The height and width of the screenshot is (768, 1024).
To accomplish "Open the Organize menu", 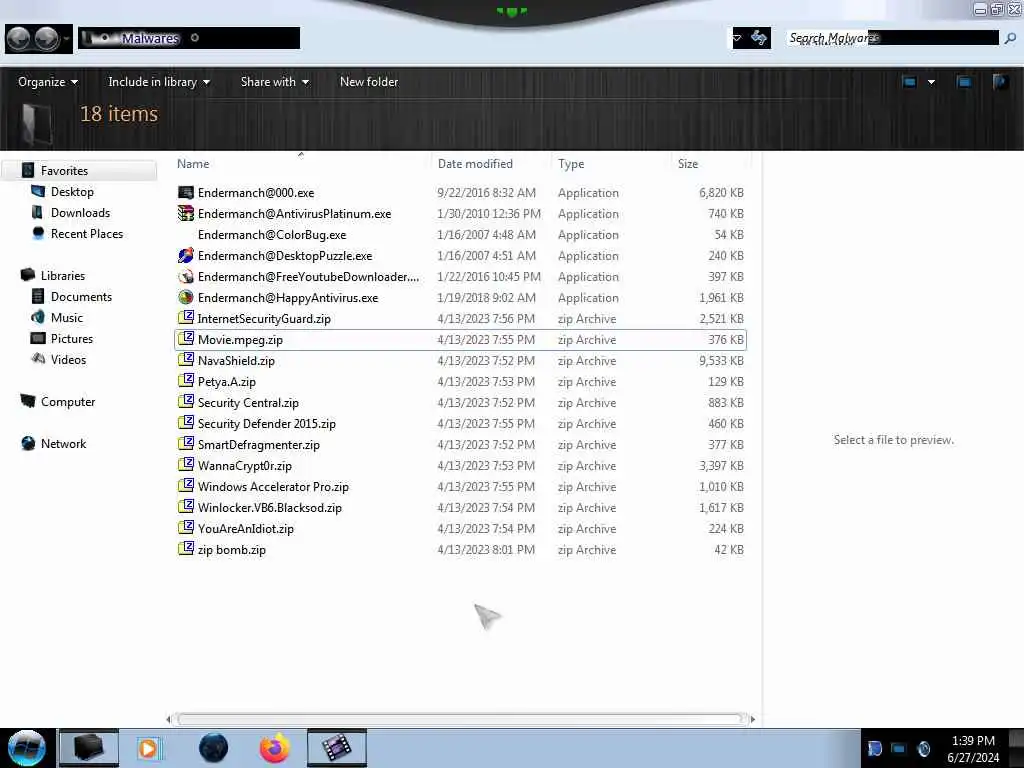I will coord(48,82).
